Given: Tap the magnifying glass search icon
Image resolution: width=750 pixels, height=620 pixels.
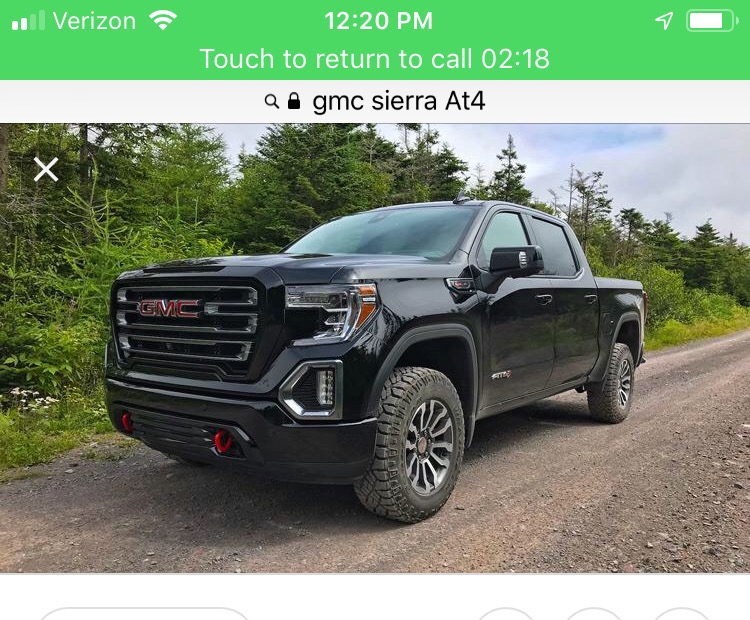Looking at the screenshot, I should coord(272,101).
